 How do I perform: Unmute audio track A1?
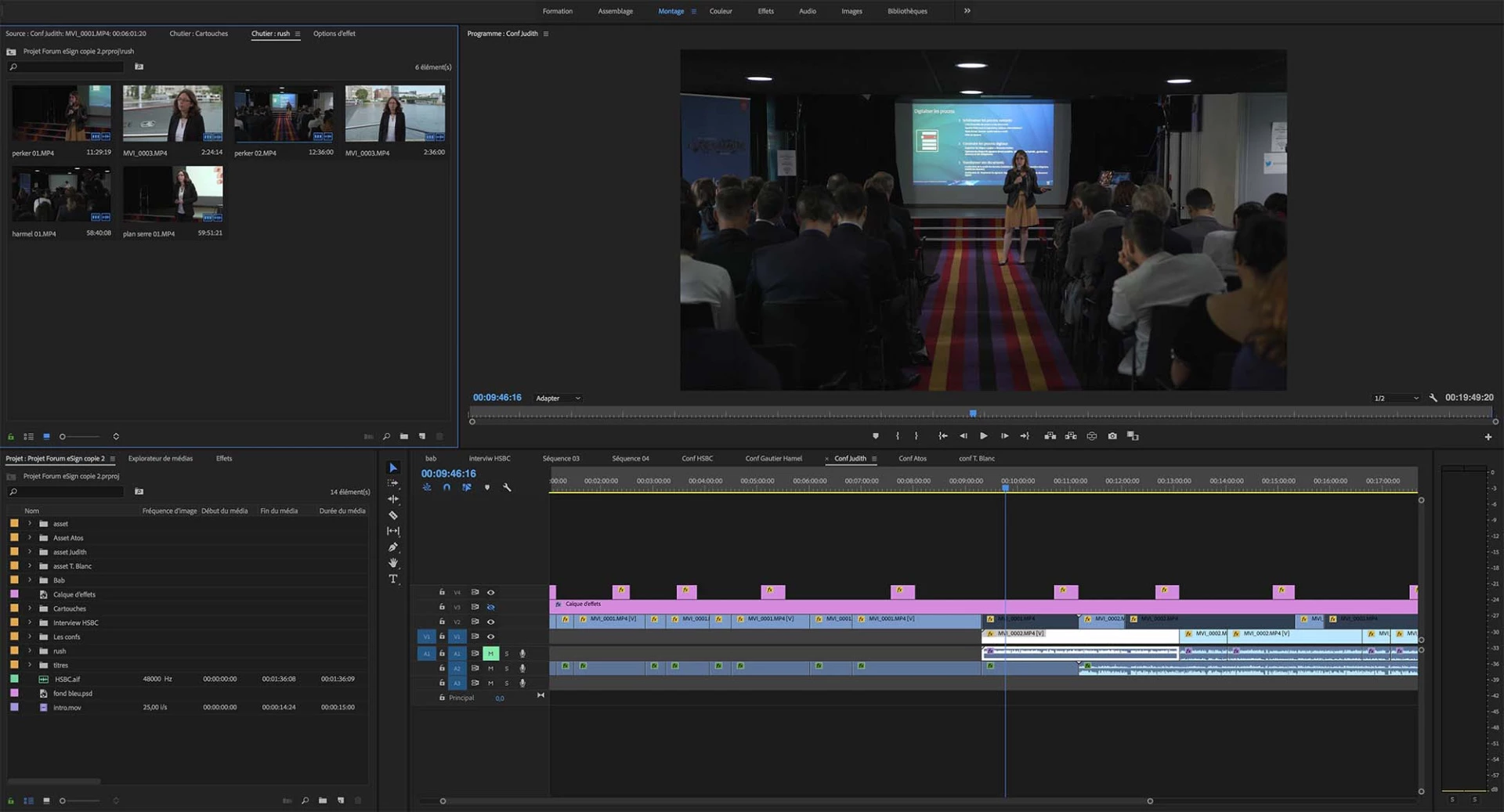pyautogui.click(x=490, y=653)
